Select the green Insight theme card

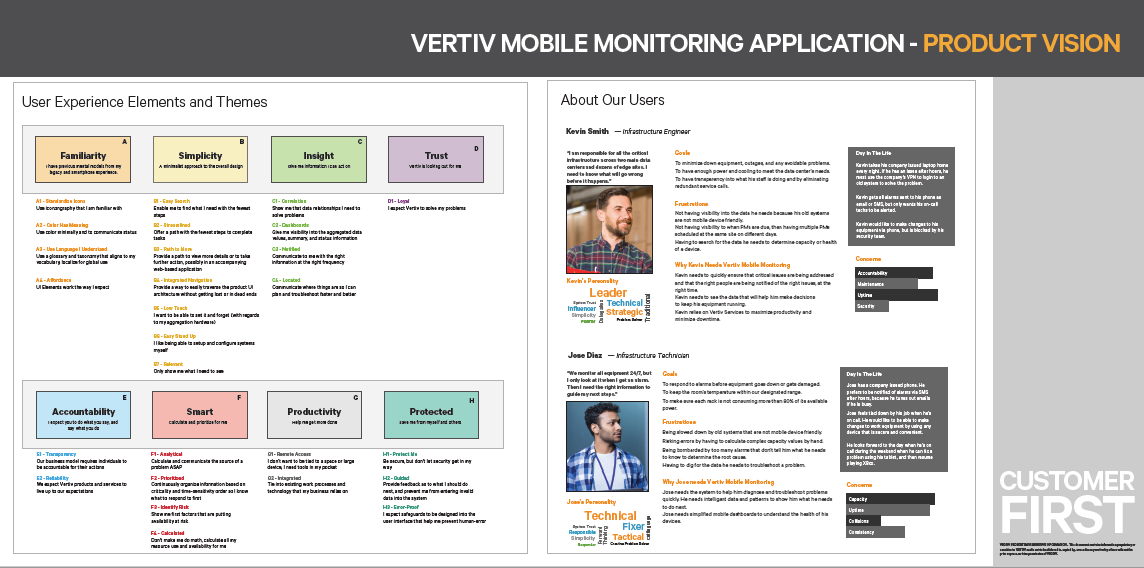[x=319, y=160]
